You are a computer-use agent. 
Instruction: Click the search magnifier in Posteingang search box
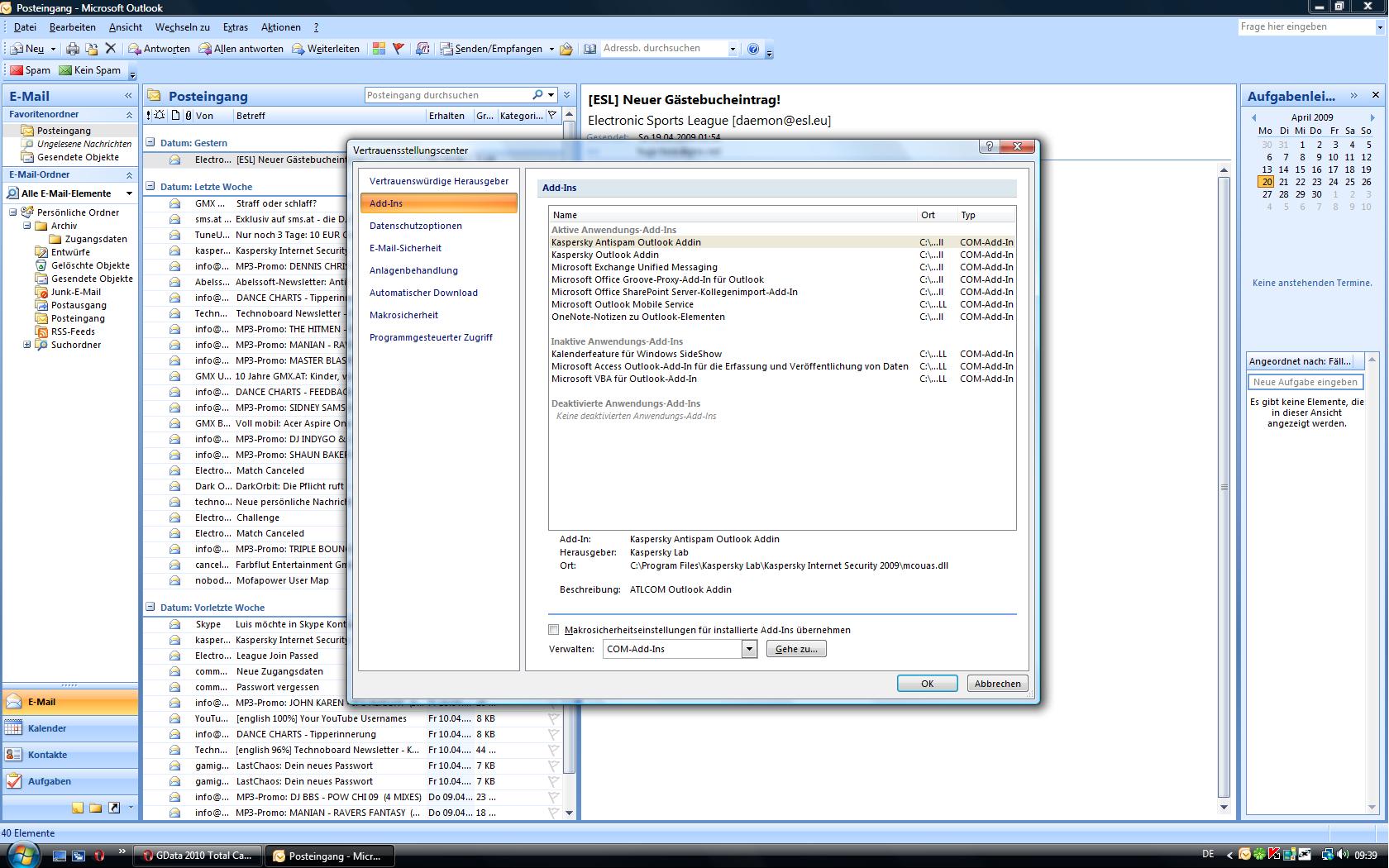[537, 95]
